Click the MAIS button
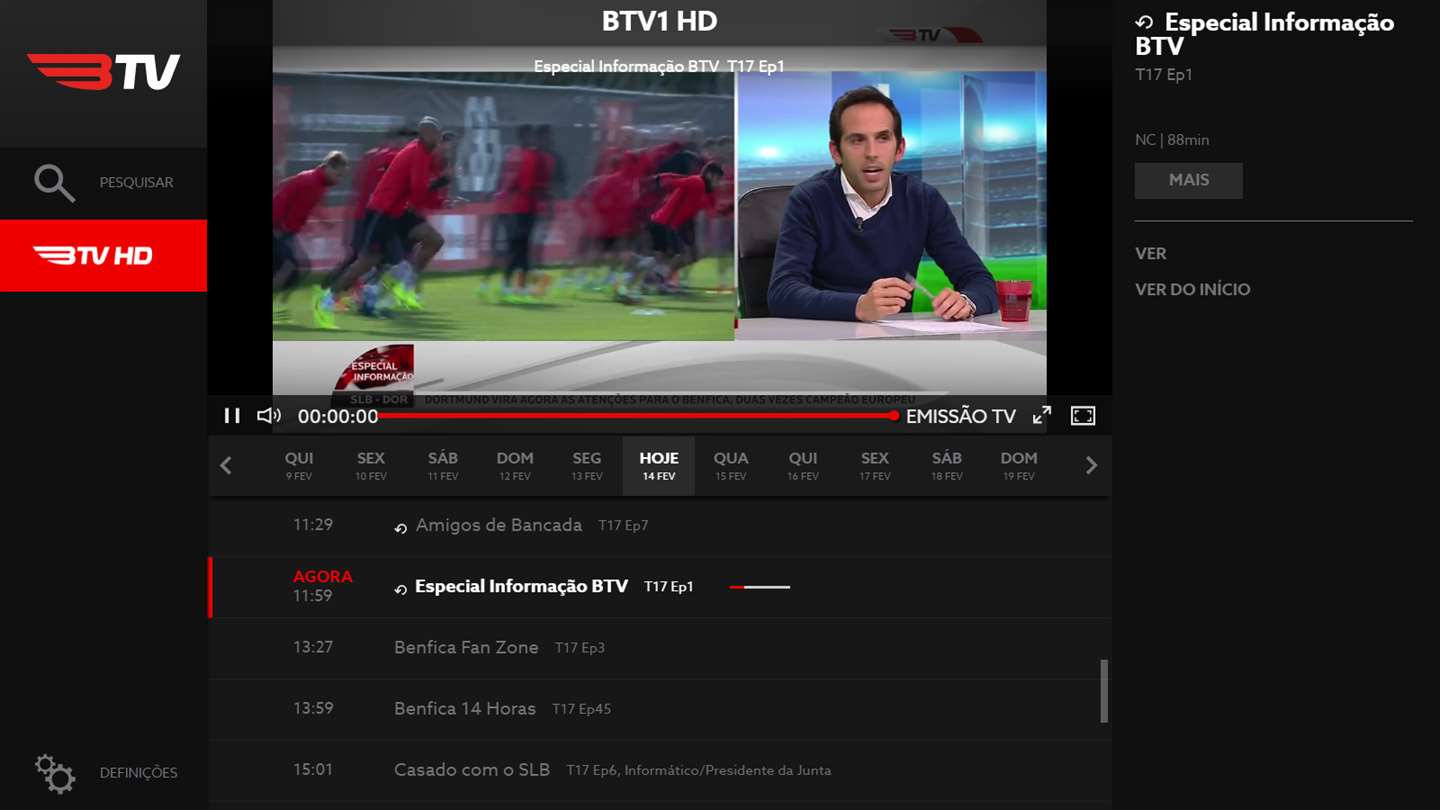The width and height of the screenshot is (1440, 810). point(1189,181)
